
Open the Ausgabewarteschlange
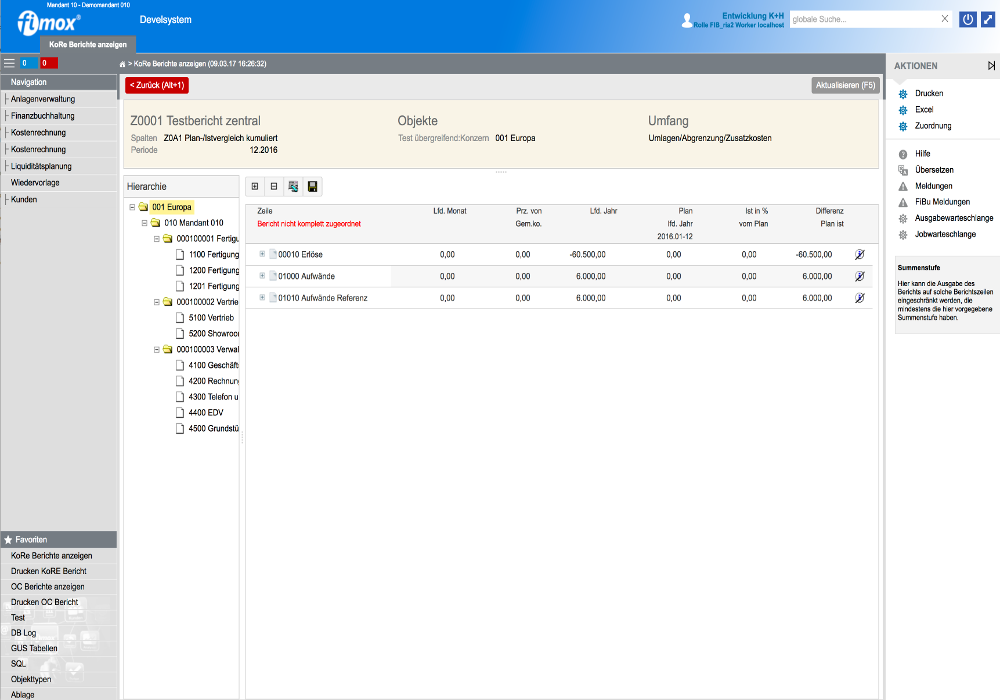pos(953,218)
